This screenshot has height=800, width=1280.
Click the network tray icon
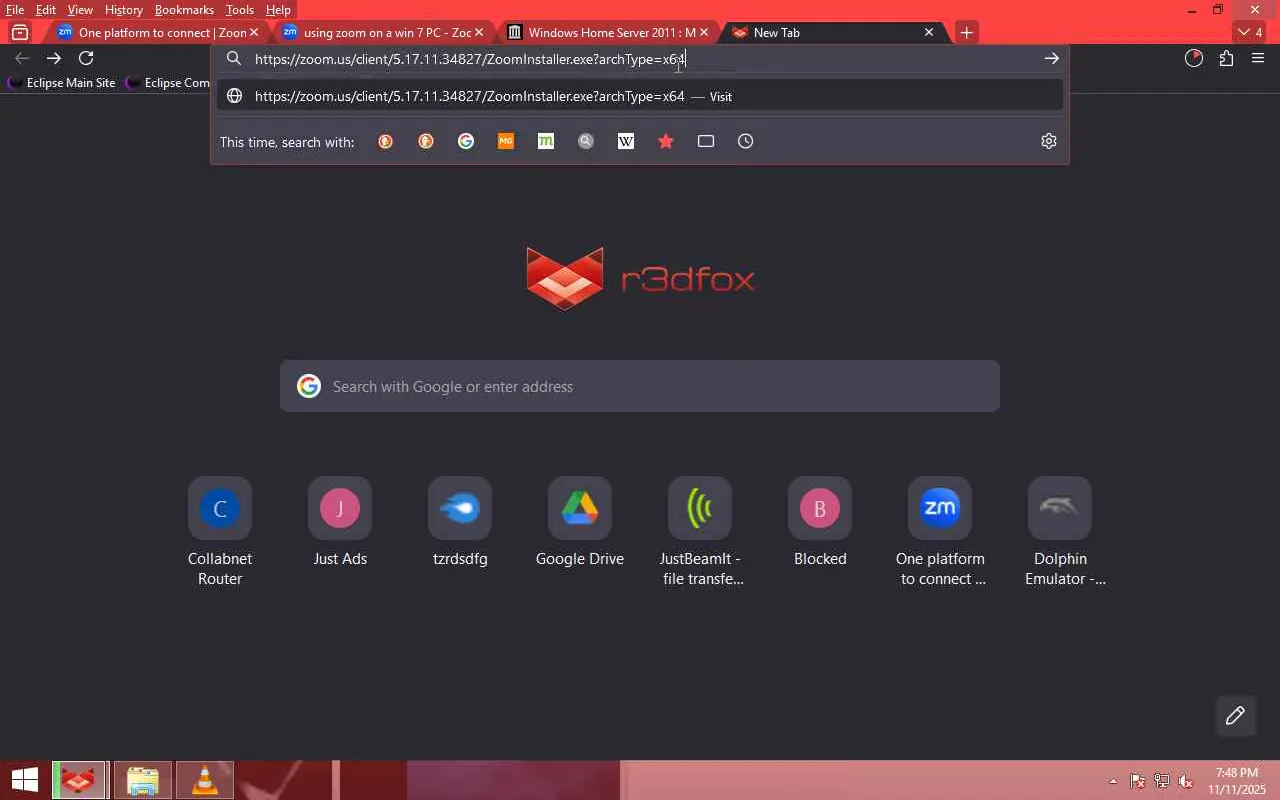[1162, 781]
